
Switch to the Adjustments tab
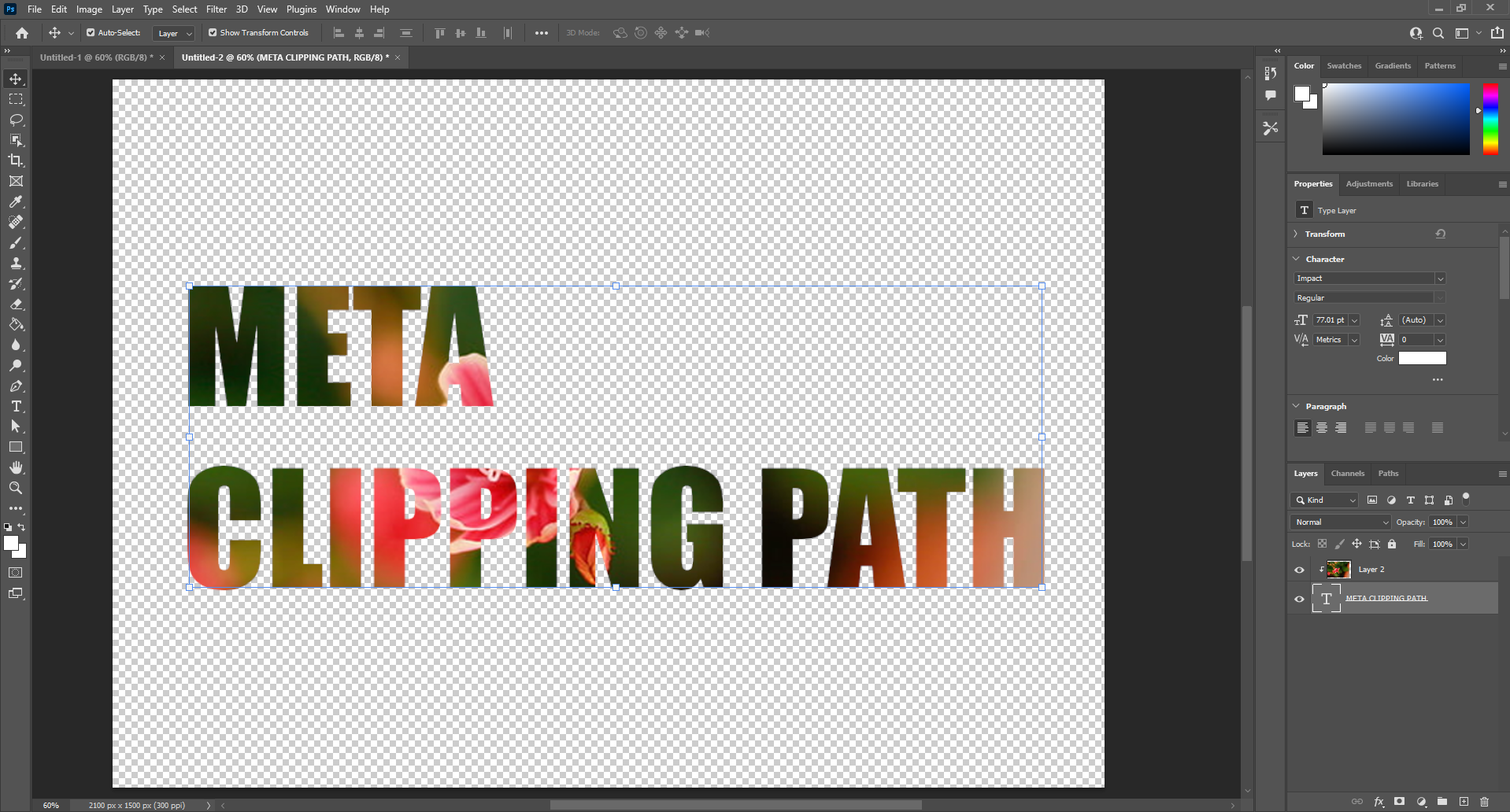(x=1368, y=183)
